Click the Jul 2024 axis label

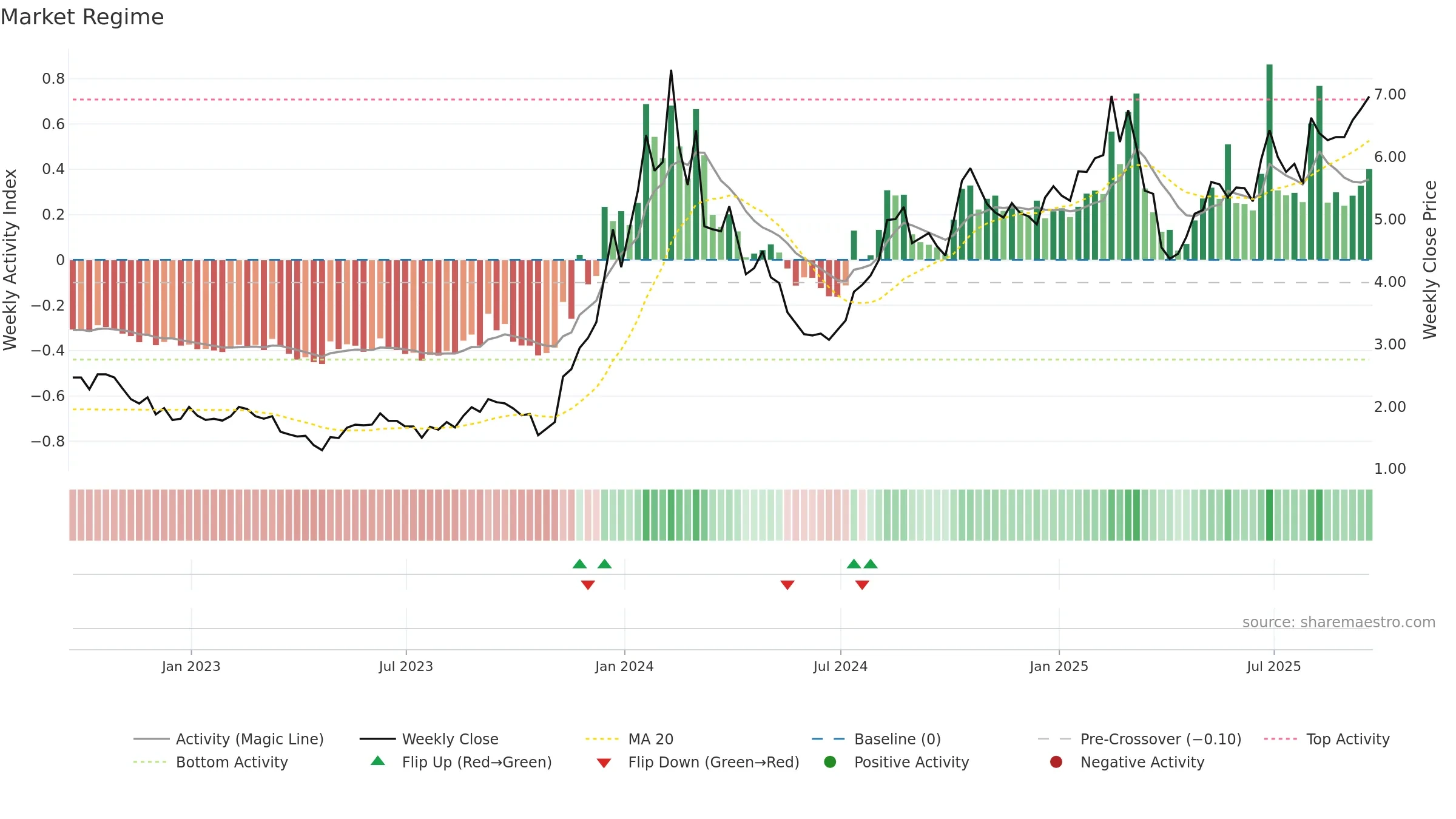(840, 666)
